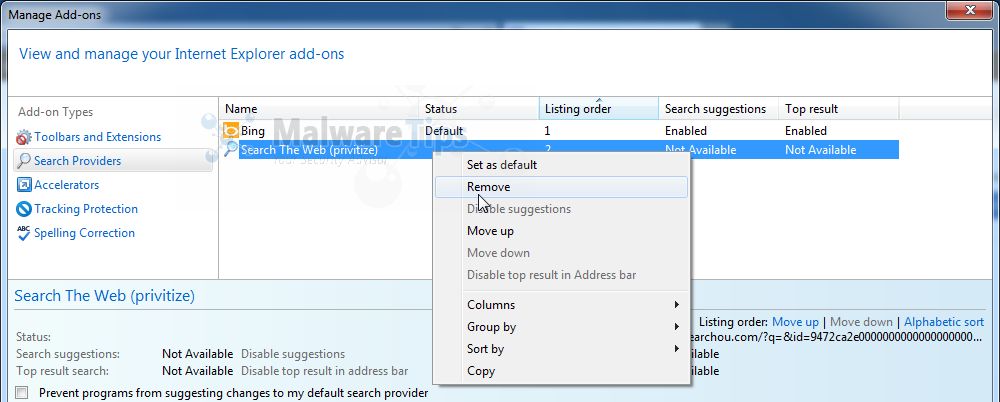Click the Search The Web magnifier icon

click(x=230, y=149)
